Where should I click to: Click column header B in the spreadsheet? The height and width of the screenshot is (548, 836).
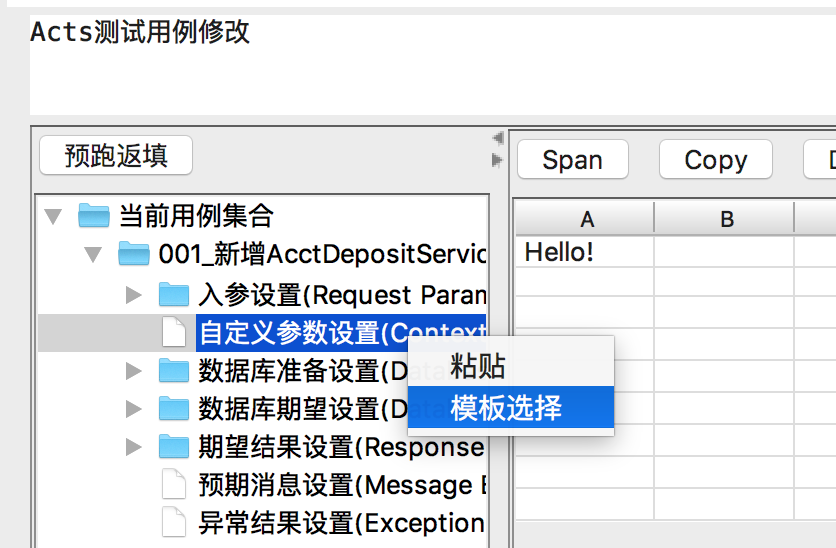(725, 219)
